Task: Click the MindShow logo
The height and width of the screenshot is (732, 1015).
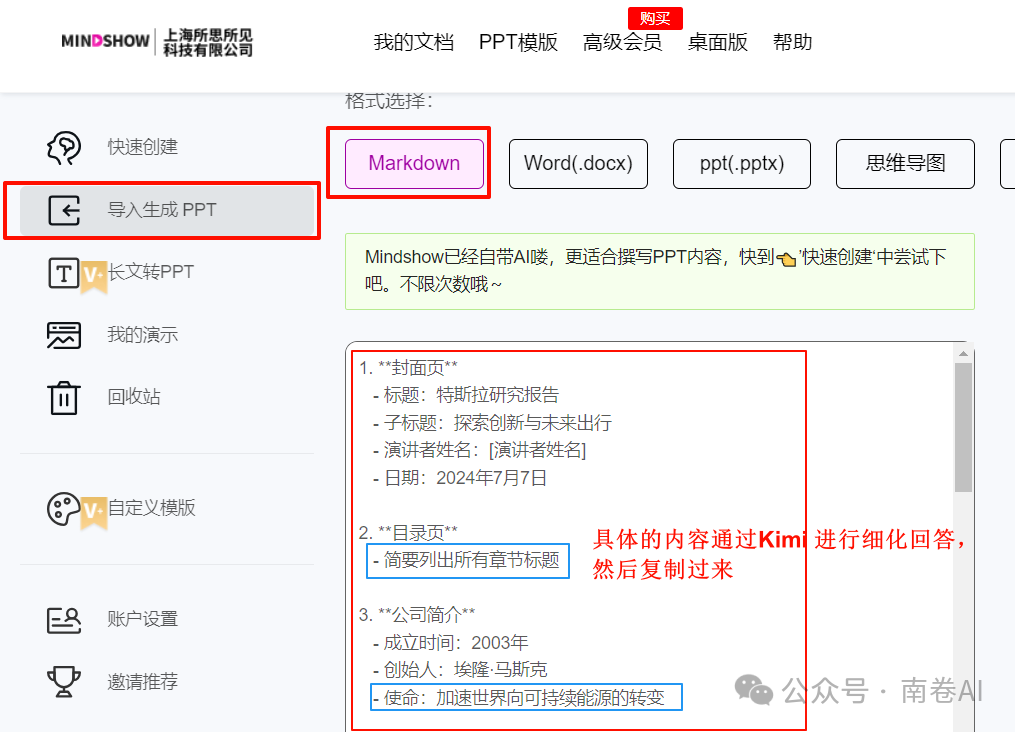Action: [x=157, y=42]
